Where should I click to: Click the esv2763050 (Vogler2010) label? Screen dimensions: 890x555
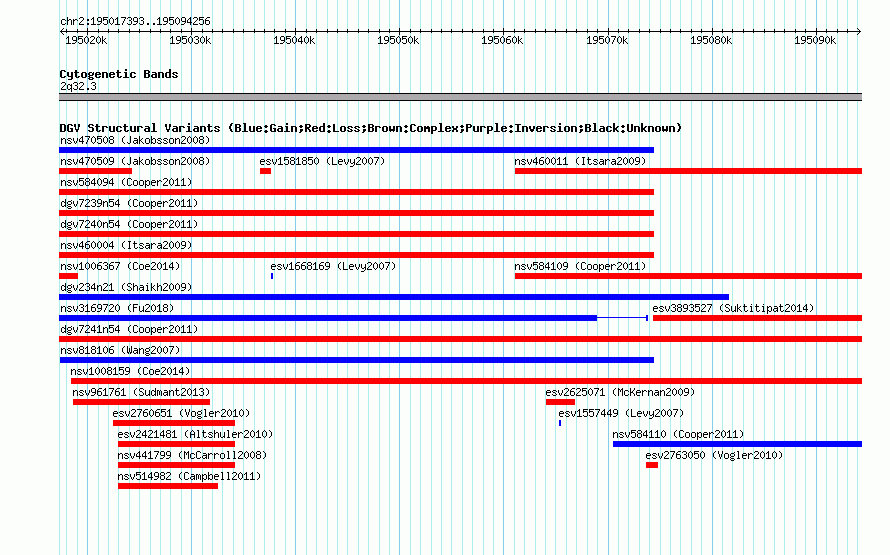click(714, 455)
